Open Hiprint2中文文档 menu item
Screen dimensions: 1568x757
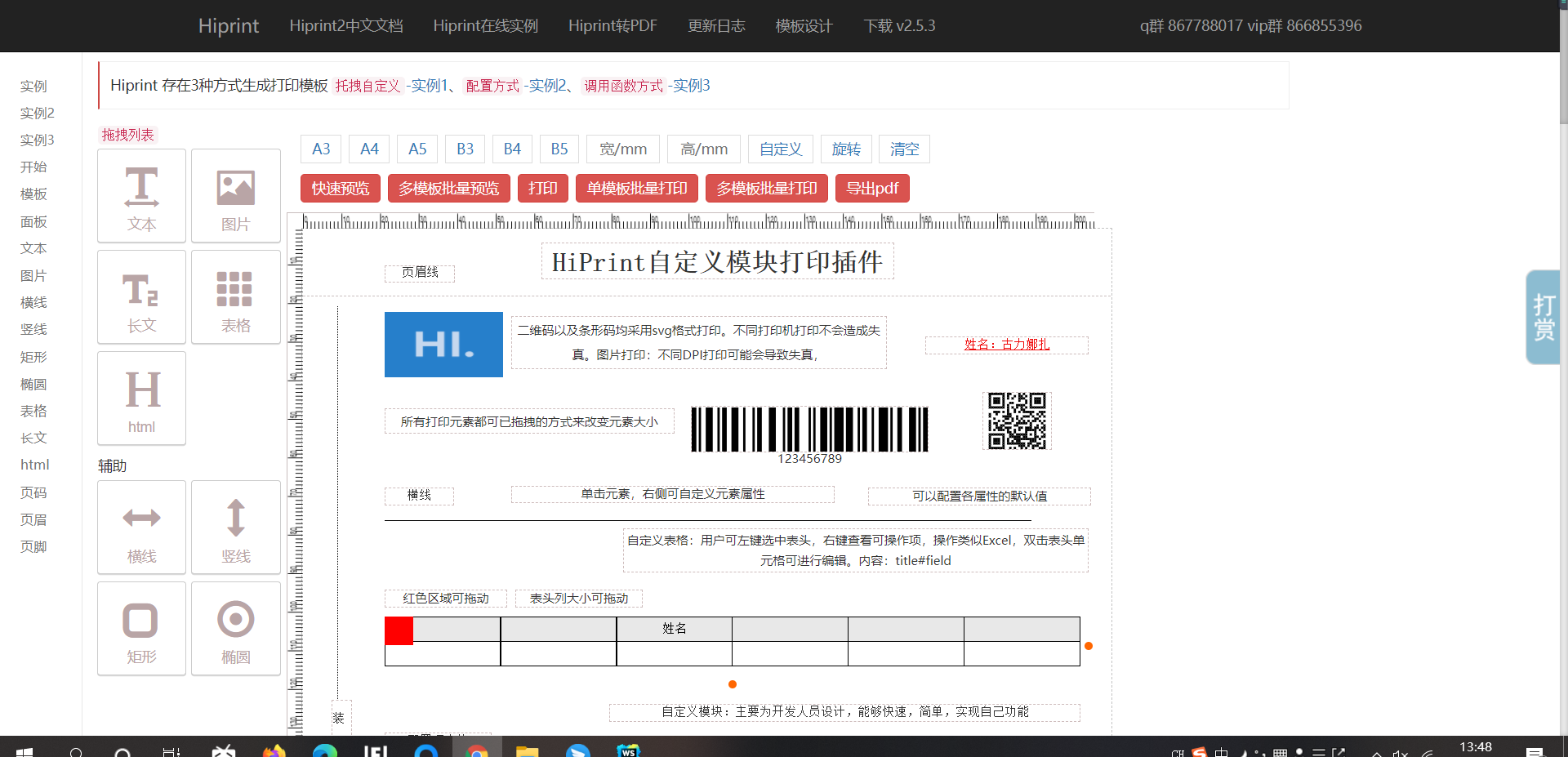pyautogui.click(x=346, y=25)
